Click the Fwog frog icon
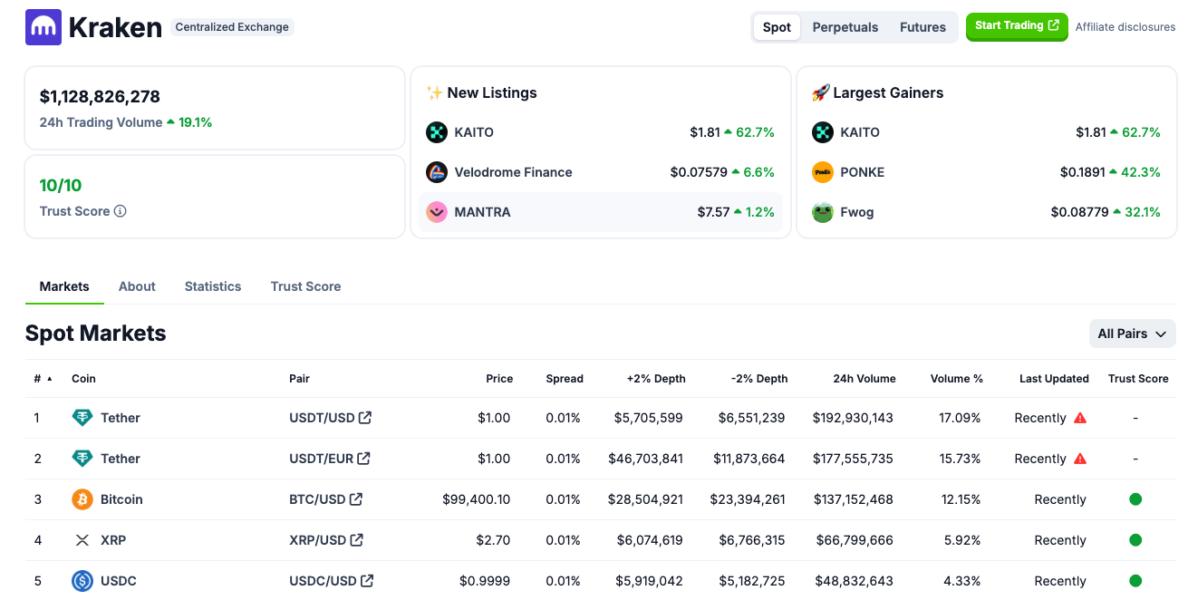This screenshot has height=600, width=1188. [823, 212]
